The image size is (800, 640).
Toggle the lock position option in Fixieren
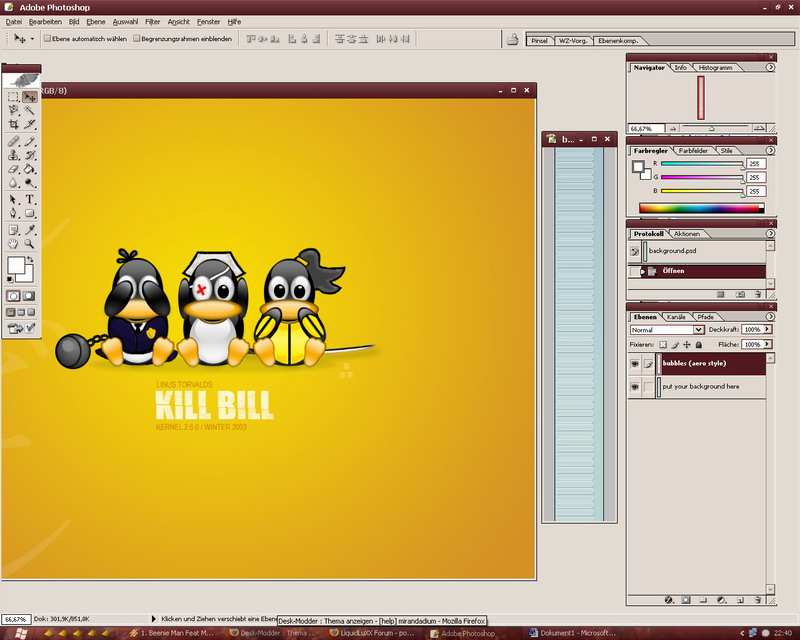[687, 345]
